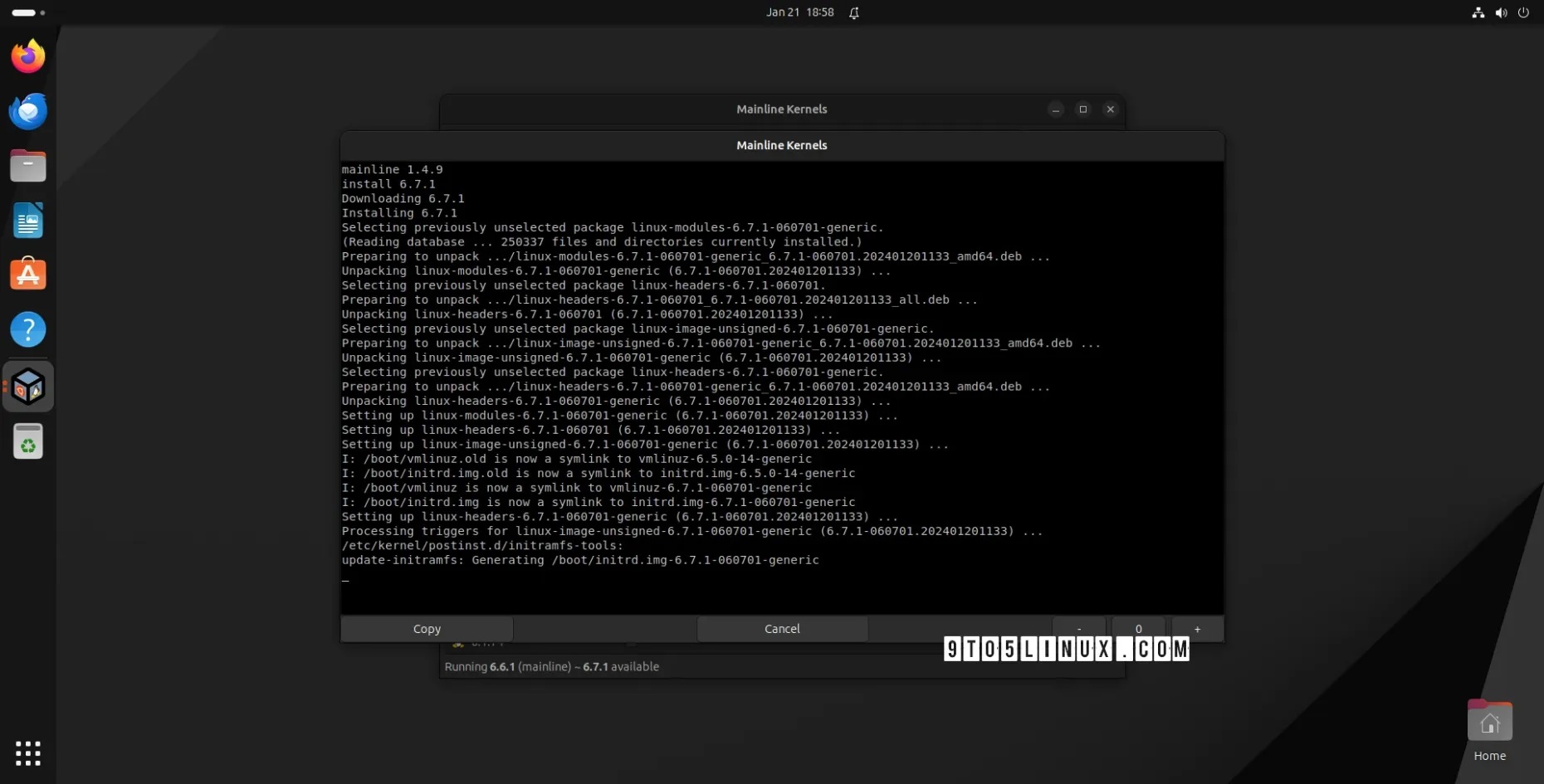Select the terminal dialog title 'Mainline Kernels'
Viewport: 1544px width, 784px height.
[x=782, y=145]
